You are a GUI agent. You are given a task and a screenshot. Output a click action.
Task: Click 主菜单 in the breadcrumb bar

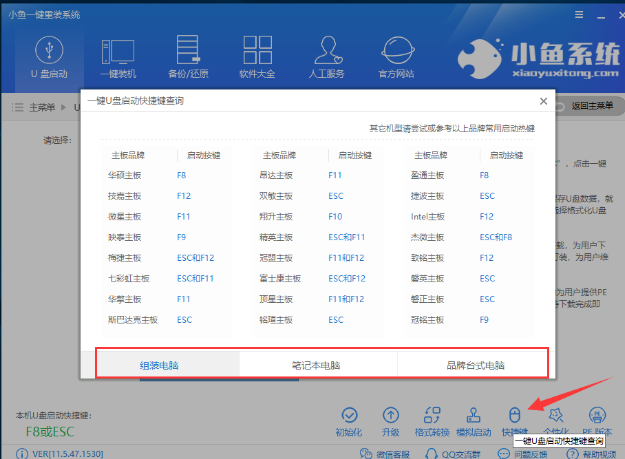click(40, 105)
